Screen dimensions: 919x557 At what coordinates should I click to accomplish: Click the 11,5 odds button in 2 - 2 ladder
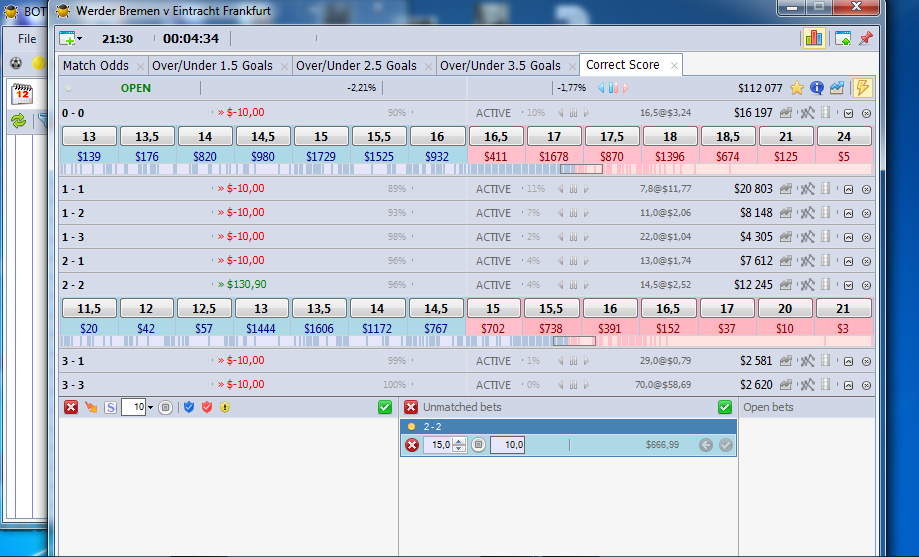(89, 308)
